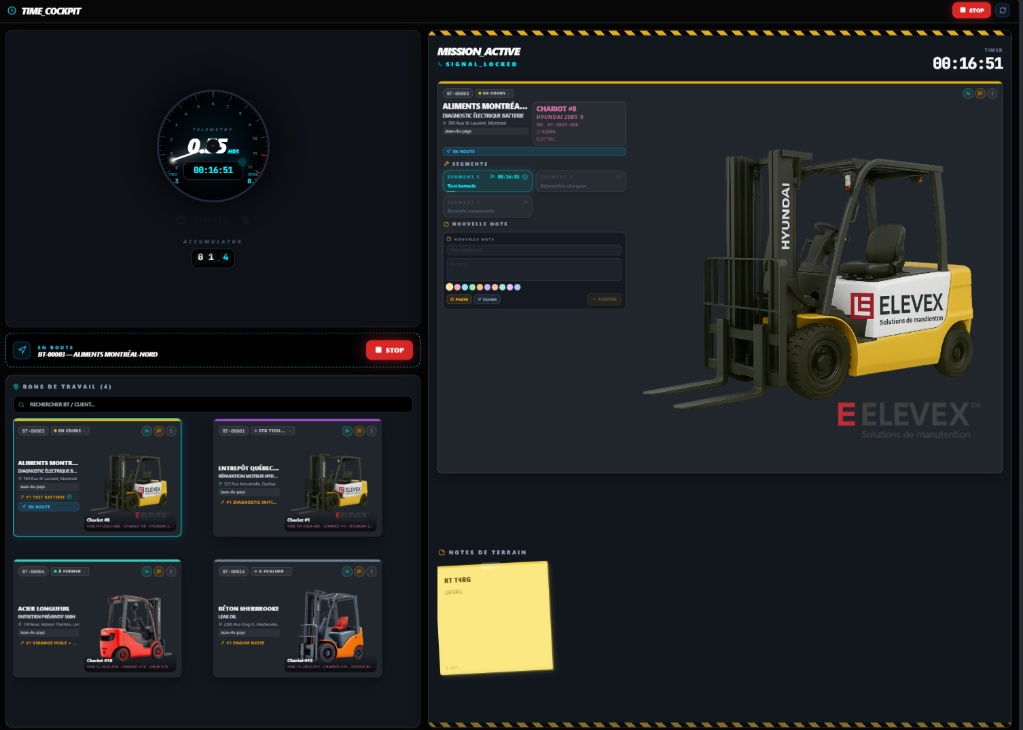Click the note title input field
The width and height of the screenshot is (1023, 730).
pos(534,250)
